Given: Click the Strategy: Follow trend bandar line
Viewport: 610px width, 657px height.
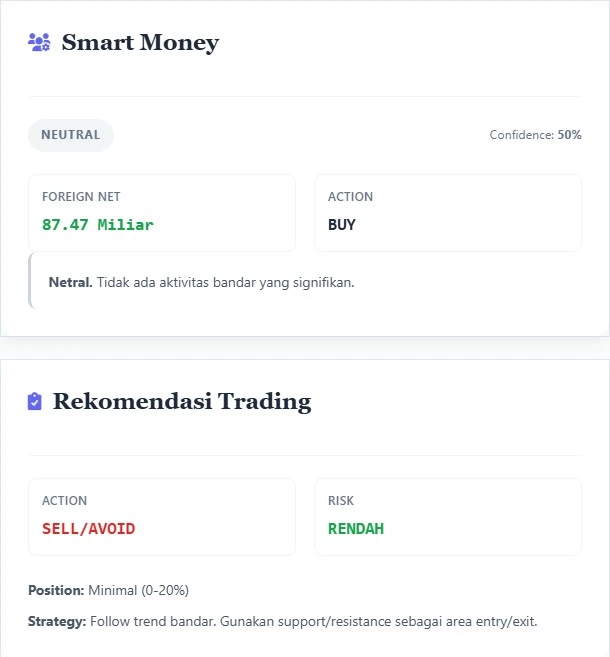Looking at the screenshot, I should [x=282, y=622].
